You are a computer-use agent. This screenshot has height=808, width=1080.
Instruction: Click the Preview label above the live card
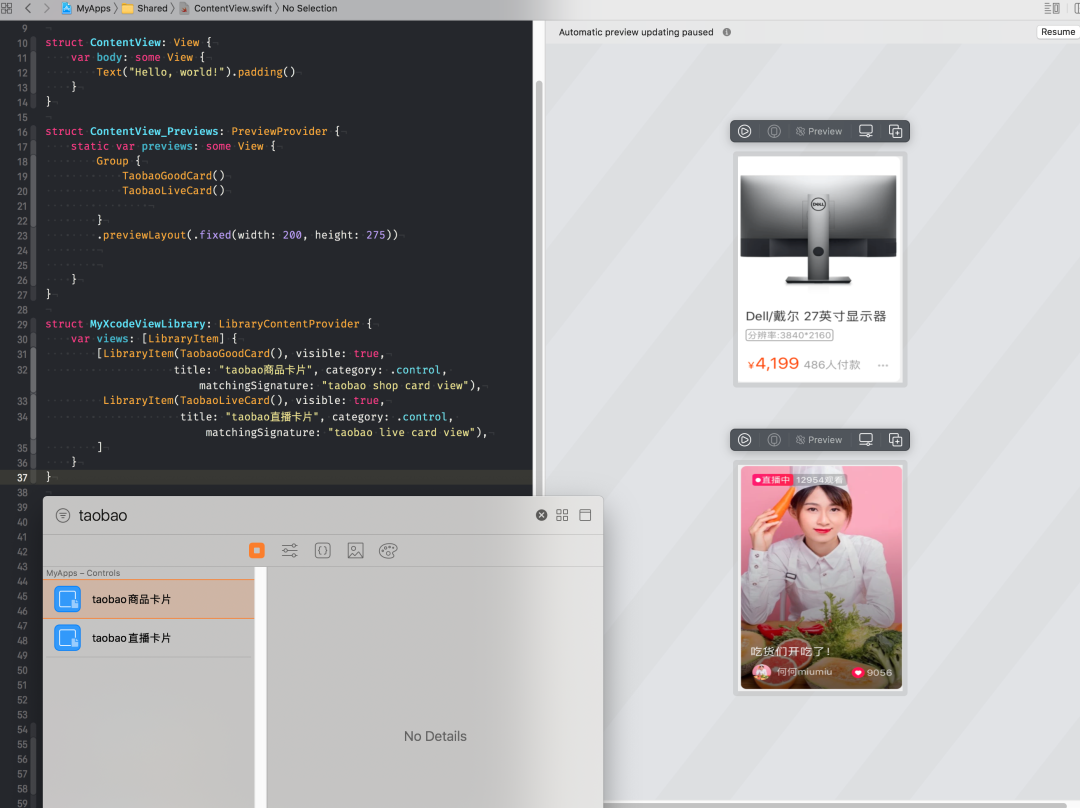coord(819,439)
